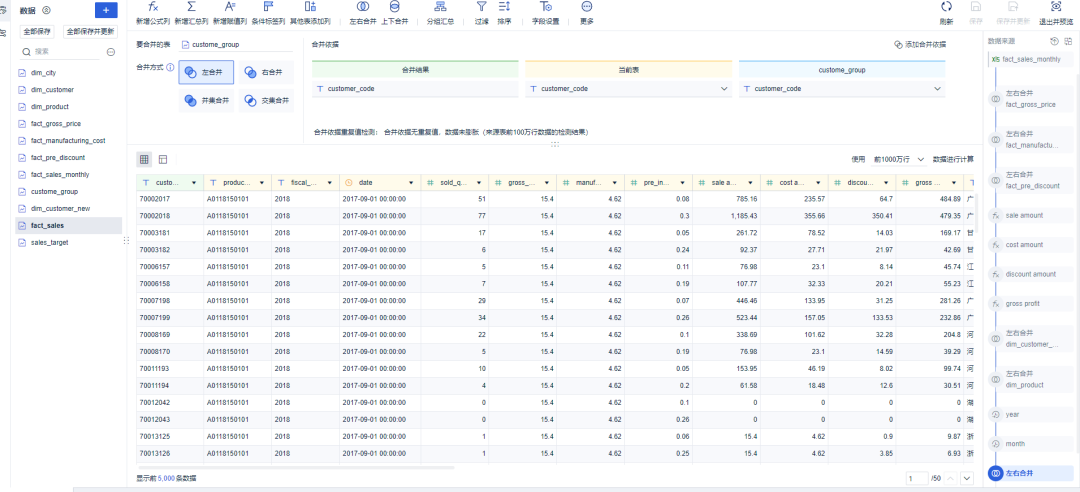Click info icon next to 合并方式

[x=170, y=68]
